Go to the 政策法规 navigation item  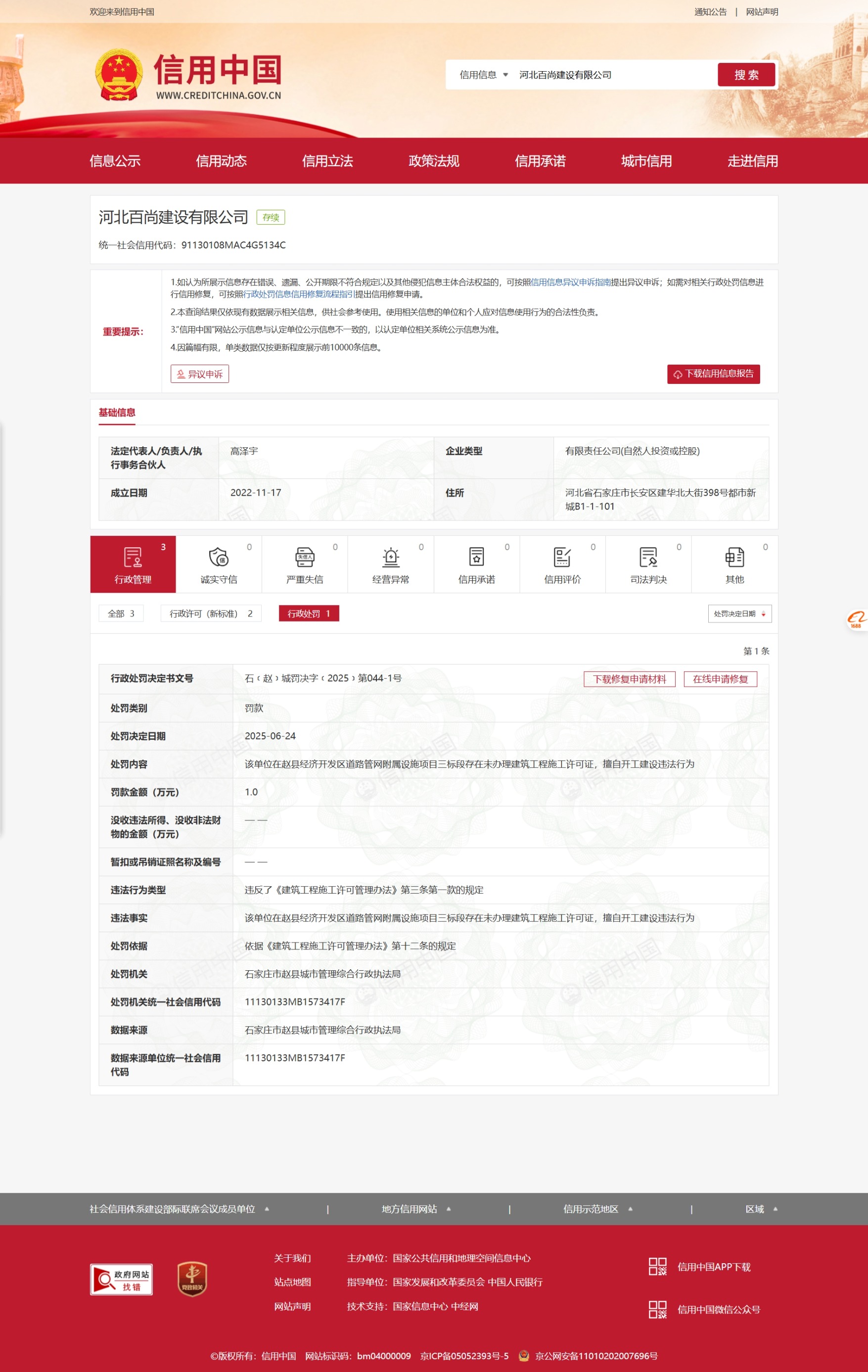click(x=433, y=161)
